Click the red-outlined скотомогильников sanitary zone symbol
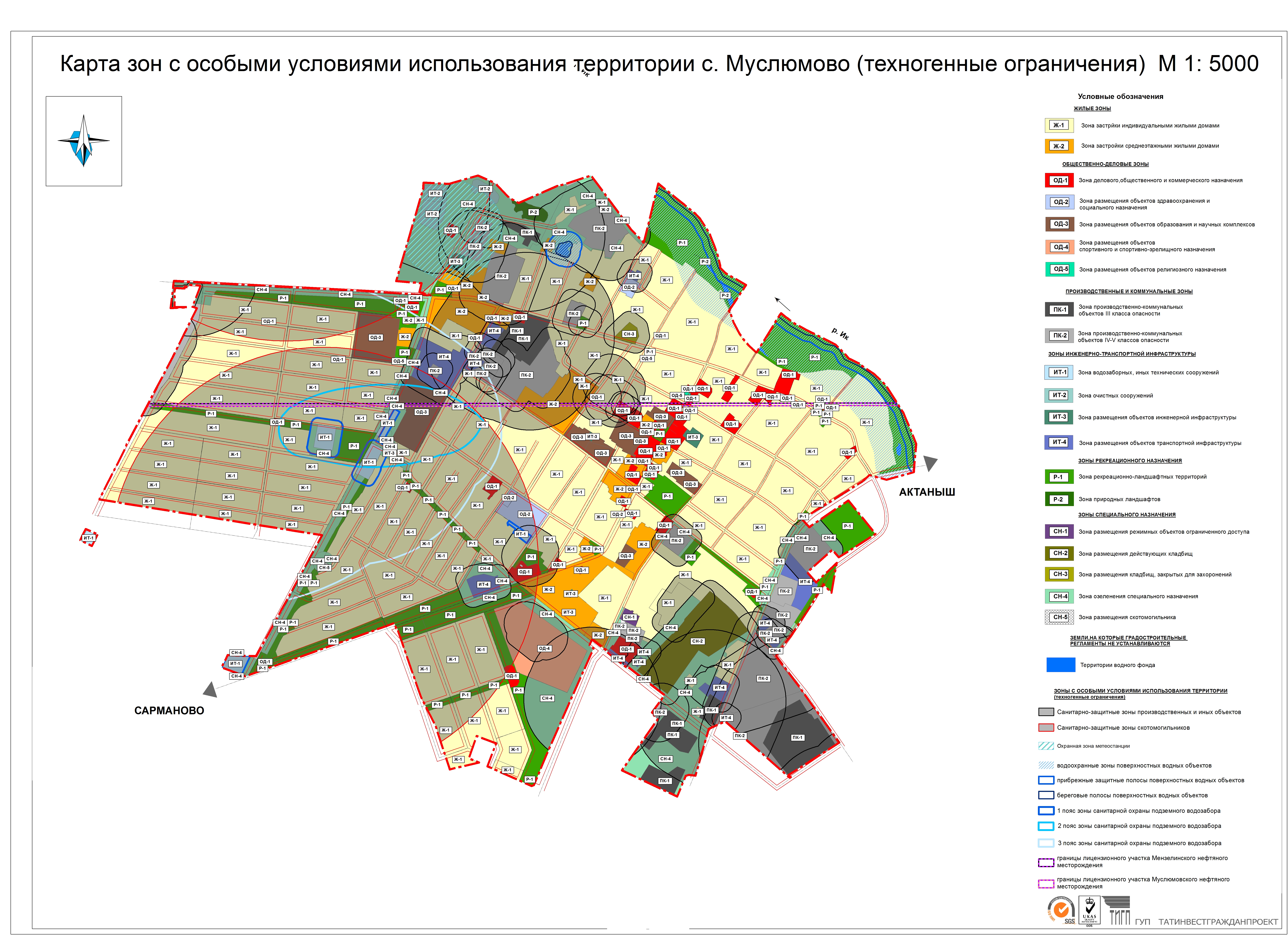Viewport: 1288px width, 945px height. pyautogui.click(x=1046, y=728)
